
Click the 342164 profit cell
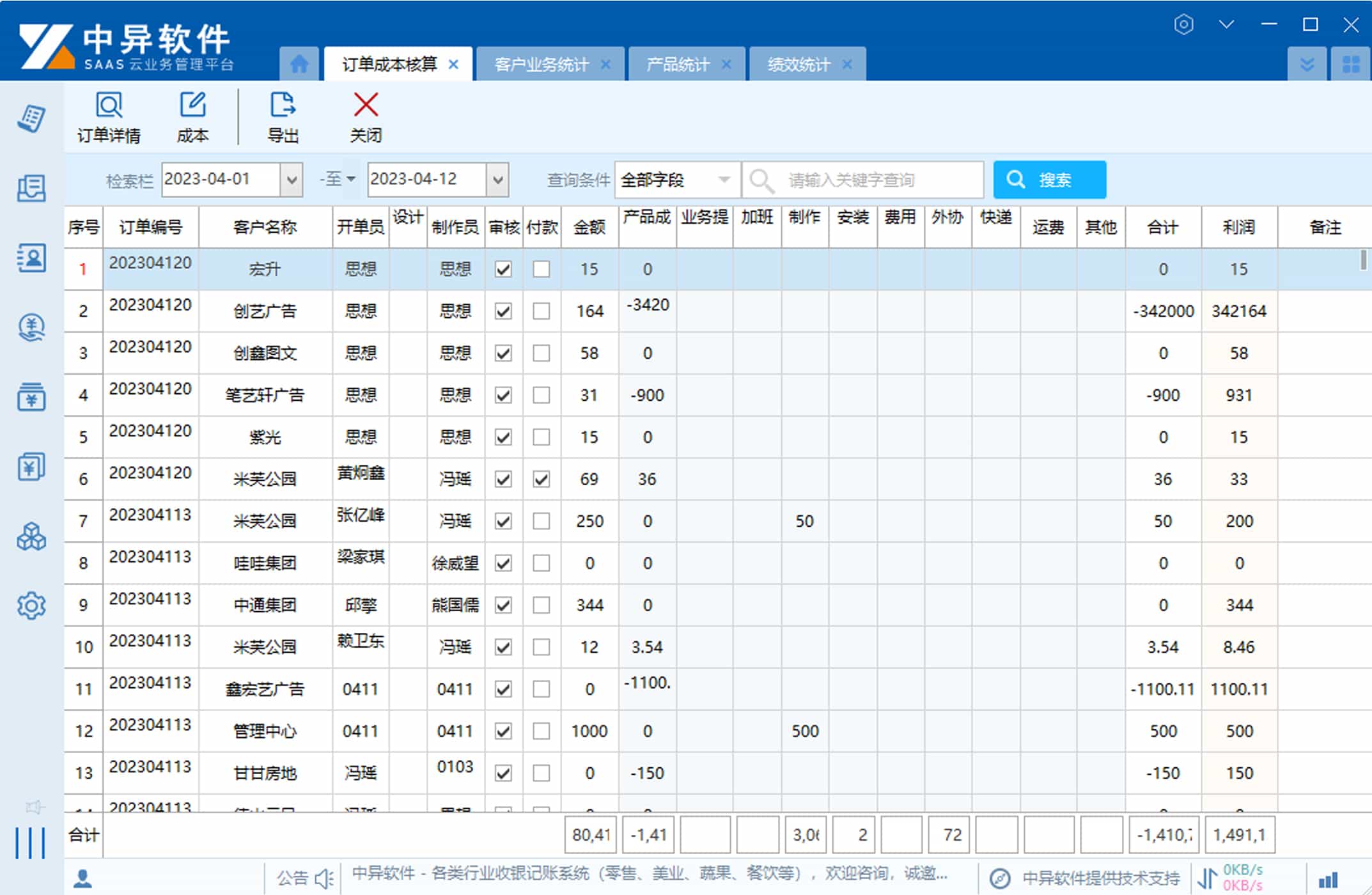(1239, 311)
